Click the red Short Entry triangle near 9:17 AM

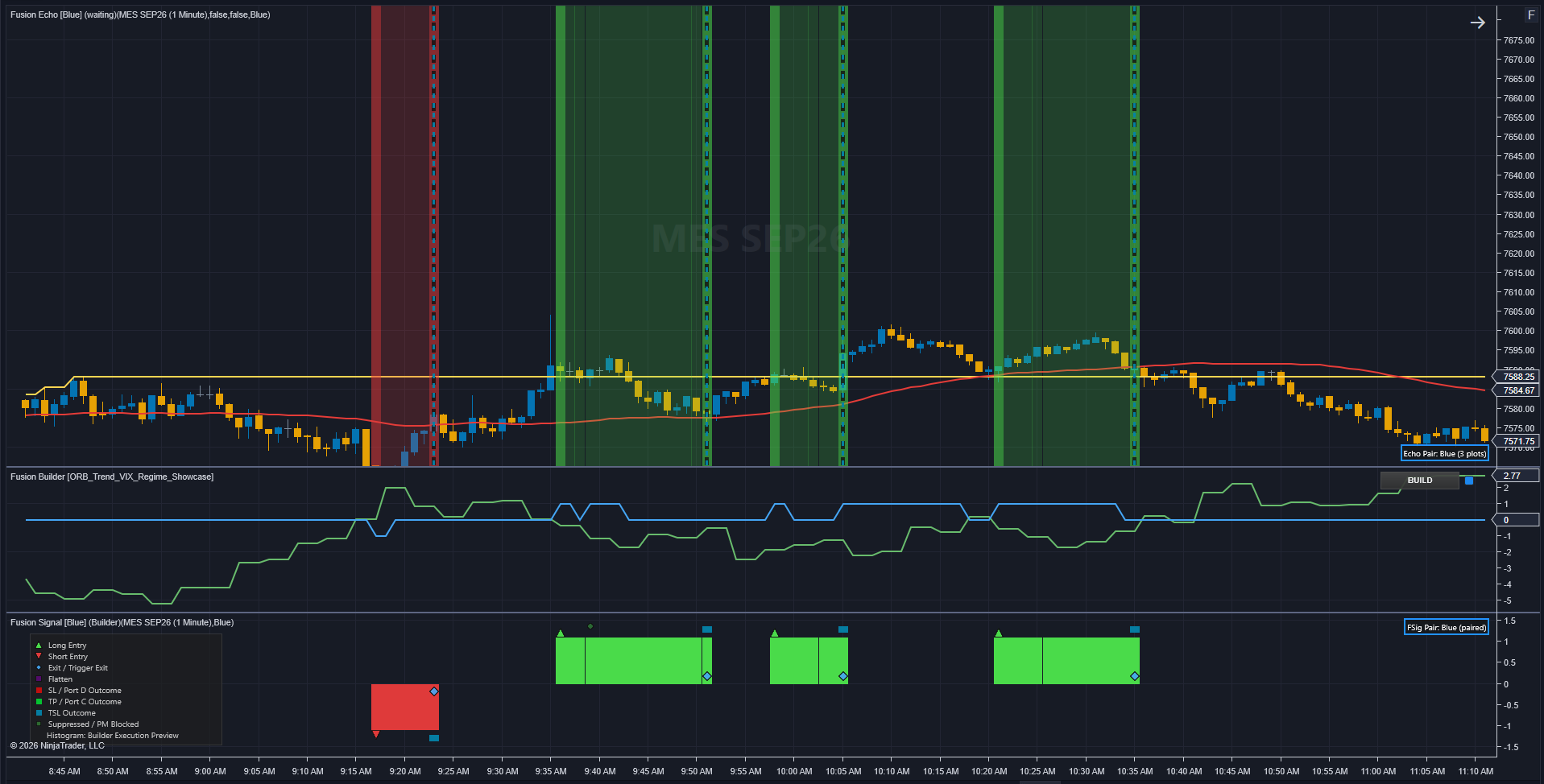[x=376, y=734]
